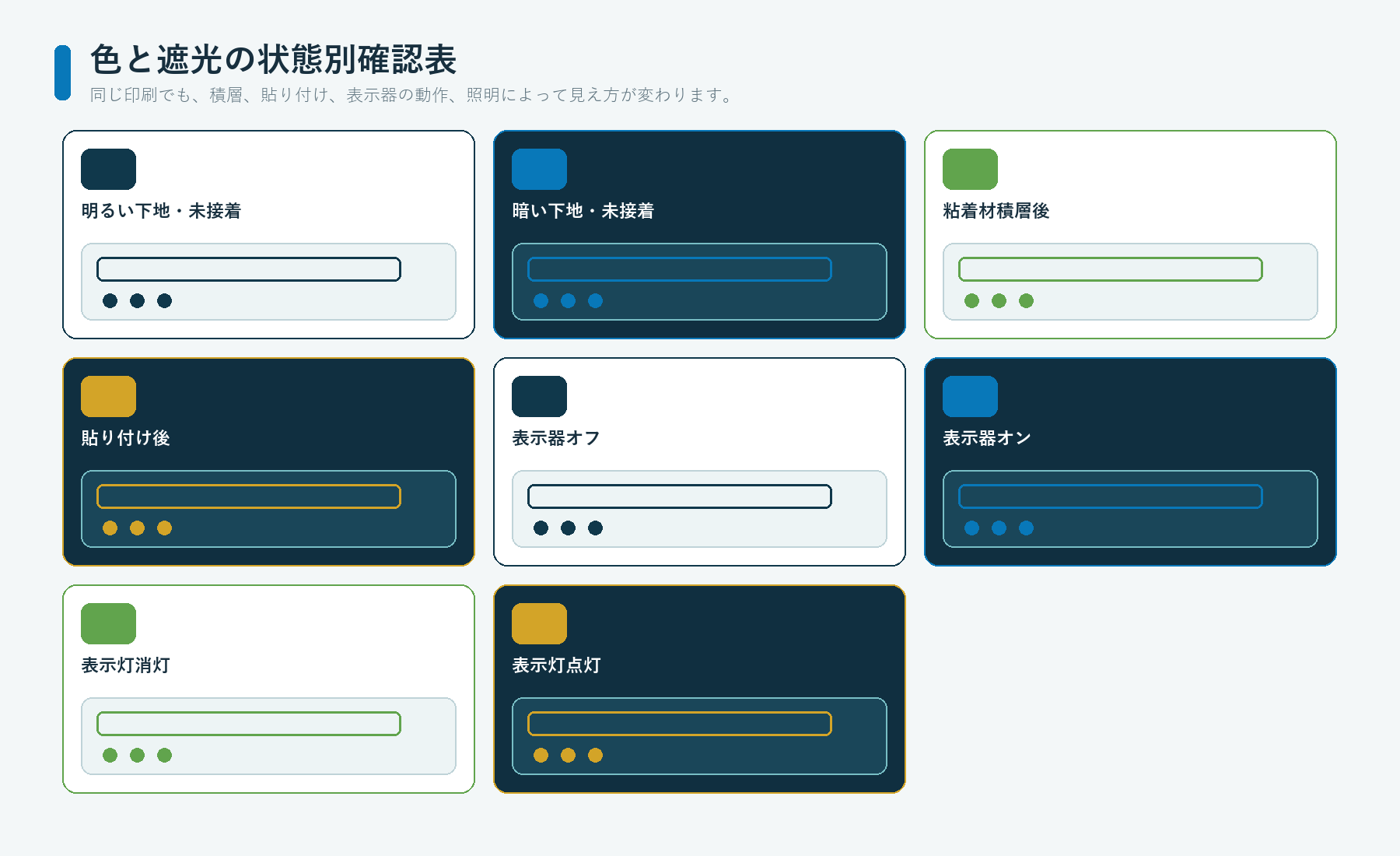Click the 表示器オフ label
The width and height of the screenshot is (1400, 856).
click(x=556, y=438)
